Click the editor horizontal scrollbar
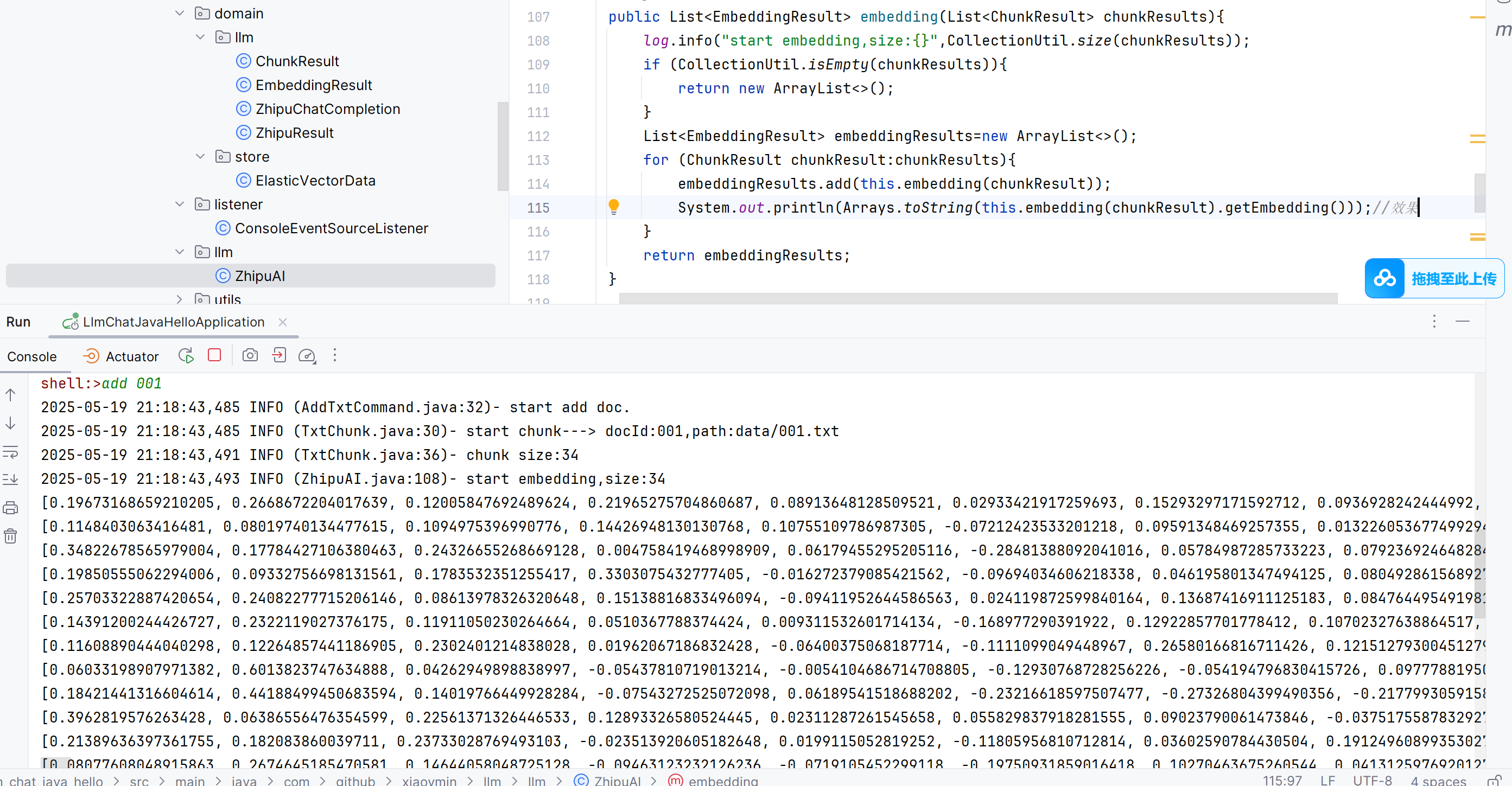This screenshot has width=1512, height=786. [977, 298]
